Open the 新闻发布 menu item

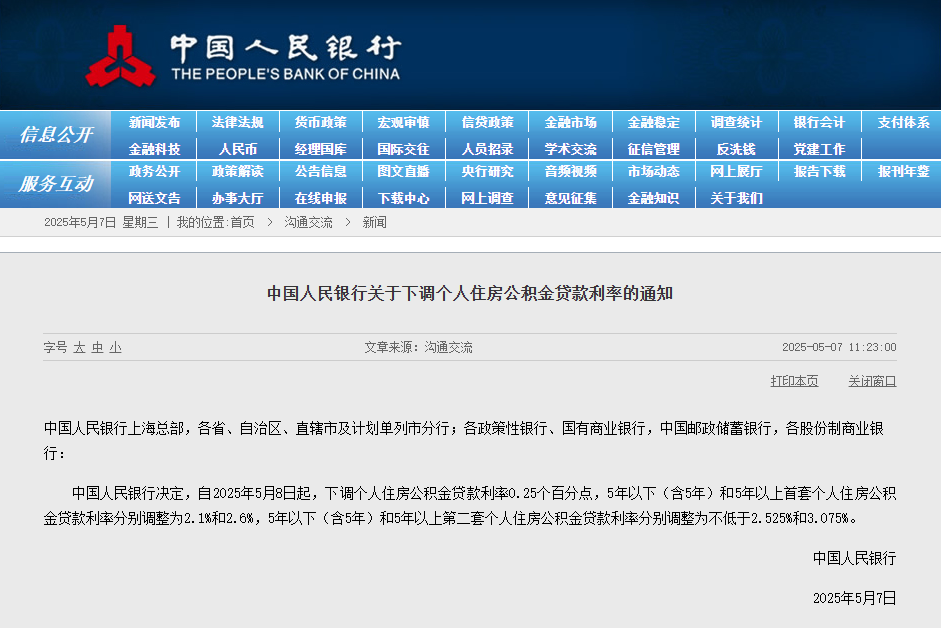[x=154, y=122]
